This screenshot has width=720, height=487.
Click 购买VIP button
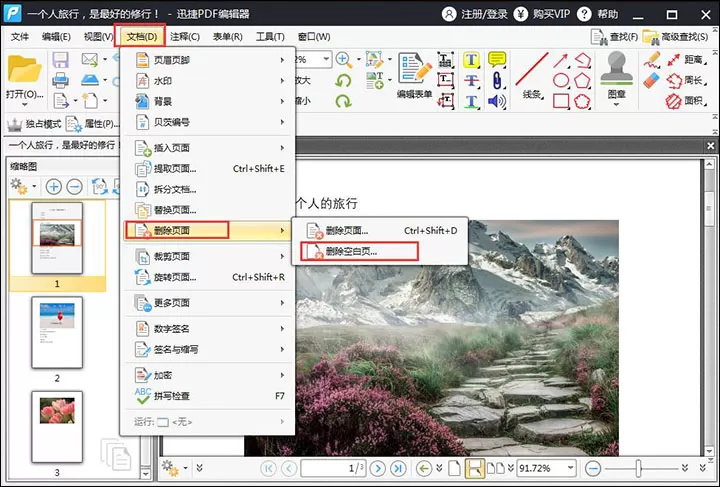pyautogui.click(x=542, y=14)
